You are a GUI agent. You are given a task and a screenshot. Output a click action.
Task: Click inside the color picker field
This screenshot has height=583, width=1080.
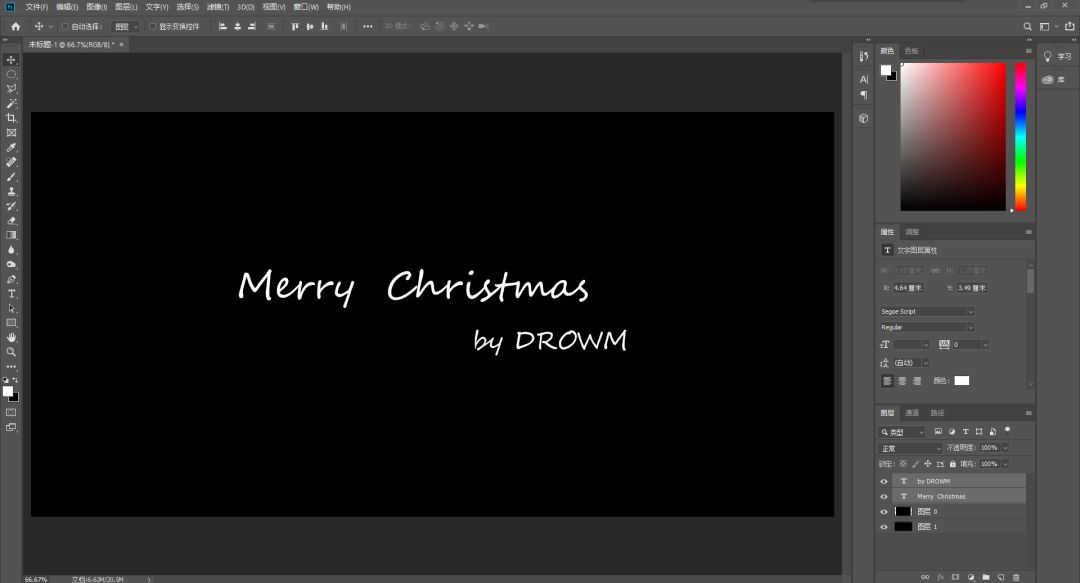(953, 136)
